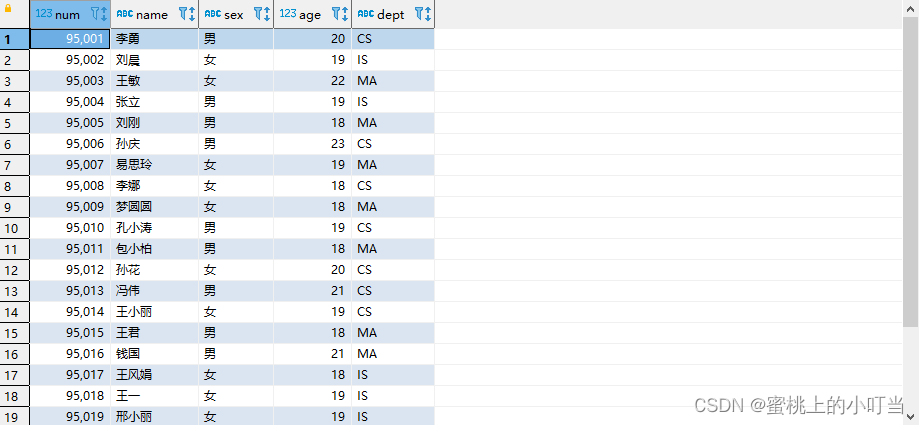Select the num column header label
Image resolution: width=919 pixels, height=425 pixels.
67,15
